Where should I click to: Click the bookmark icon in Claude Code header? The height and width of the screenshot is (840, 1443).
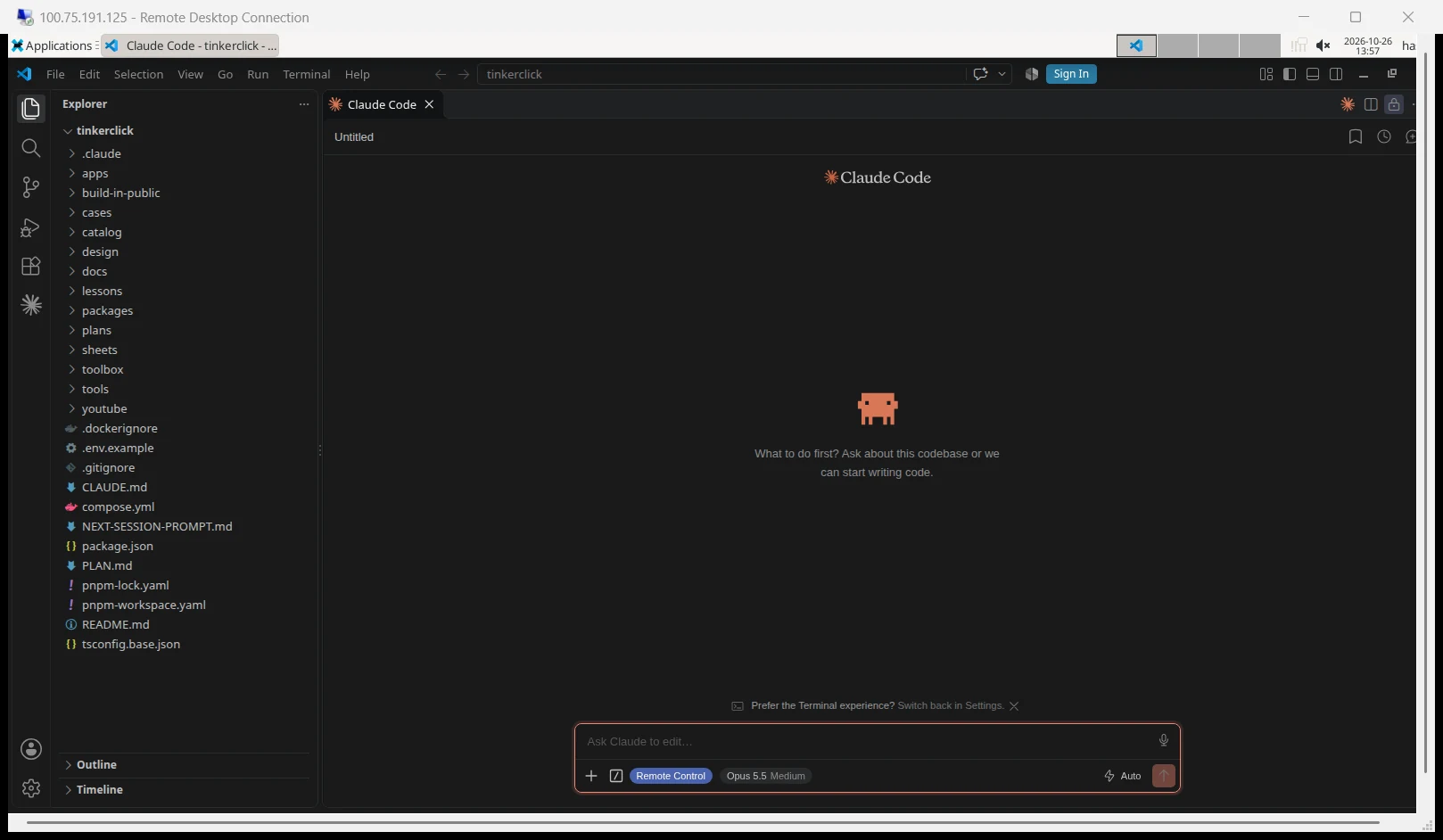tap(1355, 136)
